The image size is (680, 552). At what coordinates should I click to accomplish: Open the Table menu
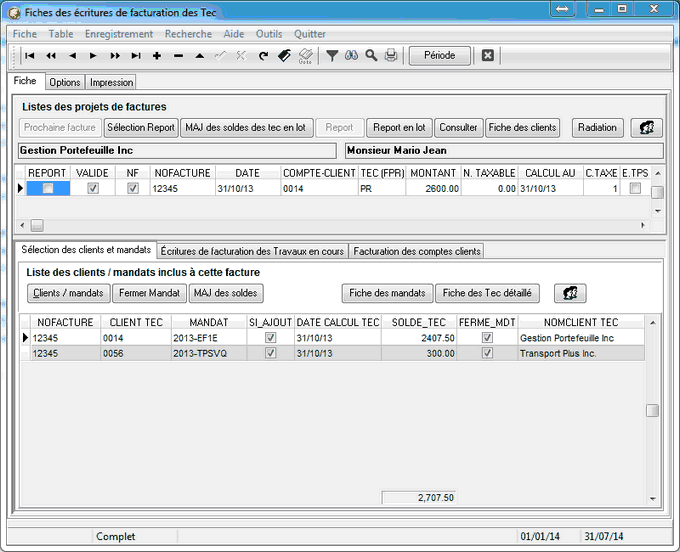[x=61, y=34]
